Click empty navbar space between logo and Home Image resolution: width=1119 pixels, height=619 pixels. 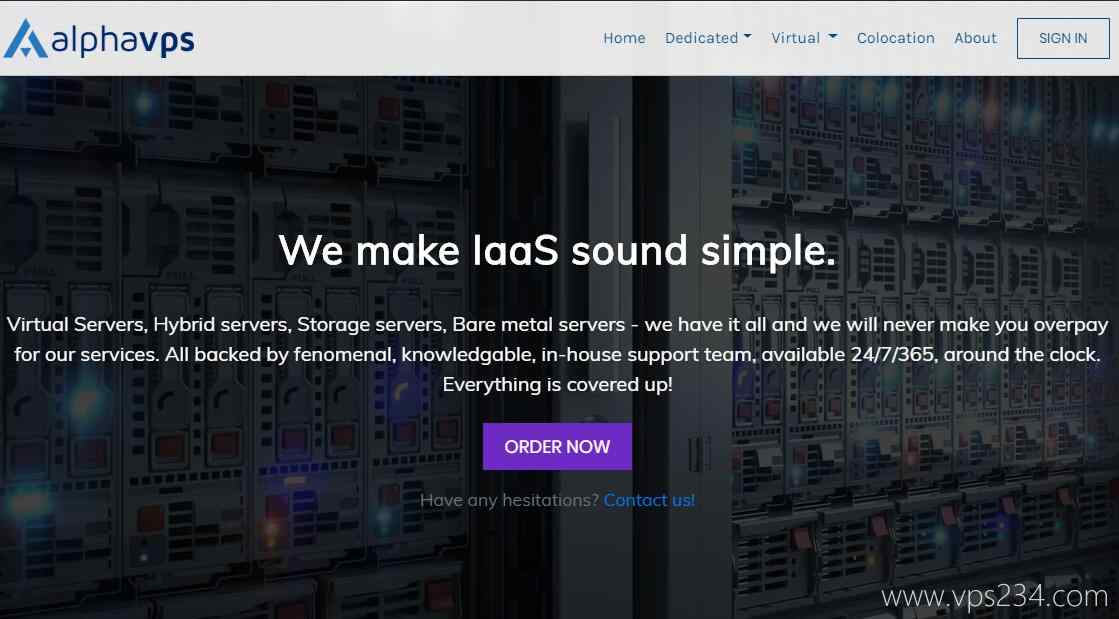pyautogui.click(x=400, y=38)
